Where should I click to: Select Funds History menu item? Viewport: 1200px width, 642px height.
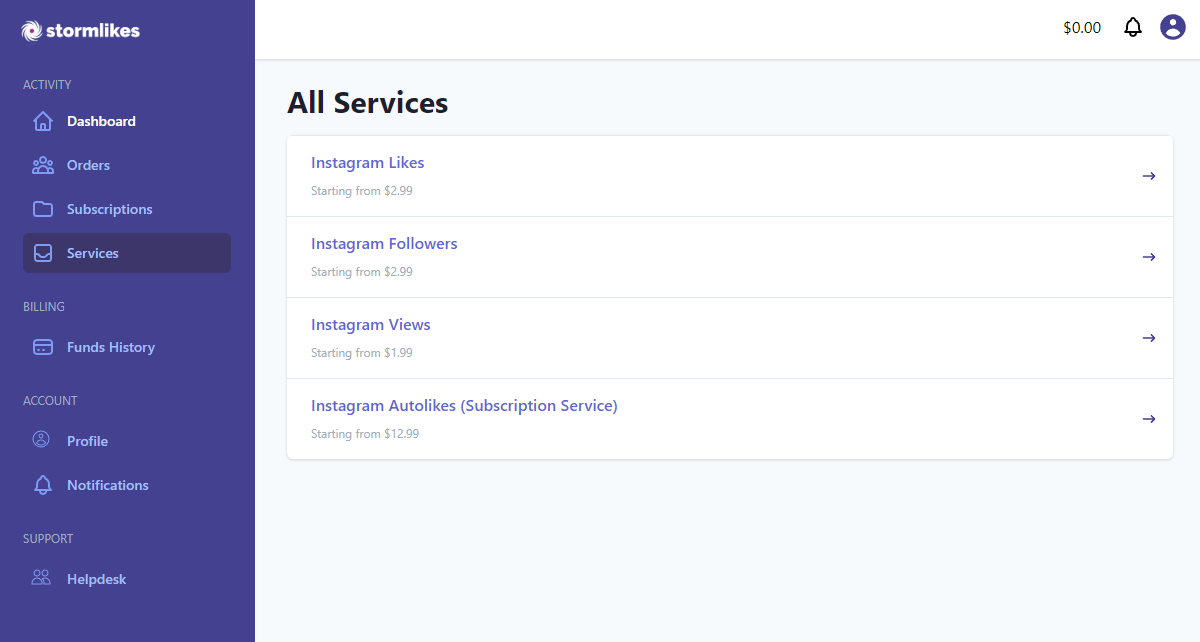[110, 347]
